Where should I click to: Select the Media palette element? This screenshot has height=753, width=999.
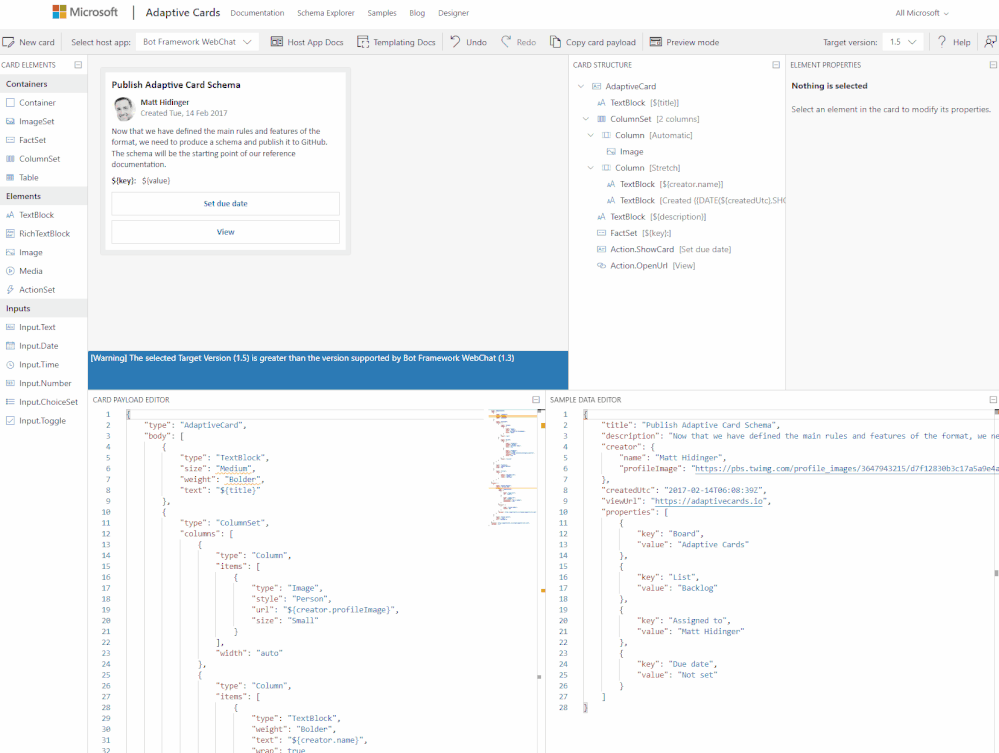click(43, 271)
